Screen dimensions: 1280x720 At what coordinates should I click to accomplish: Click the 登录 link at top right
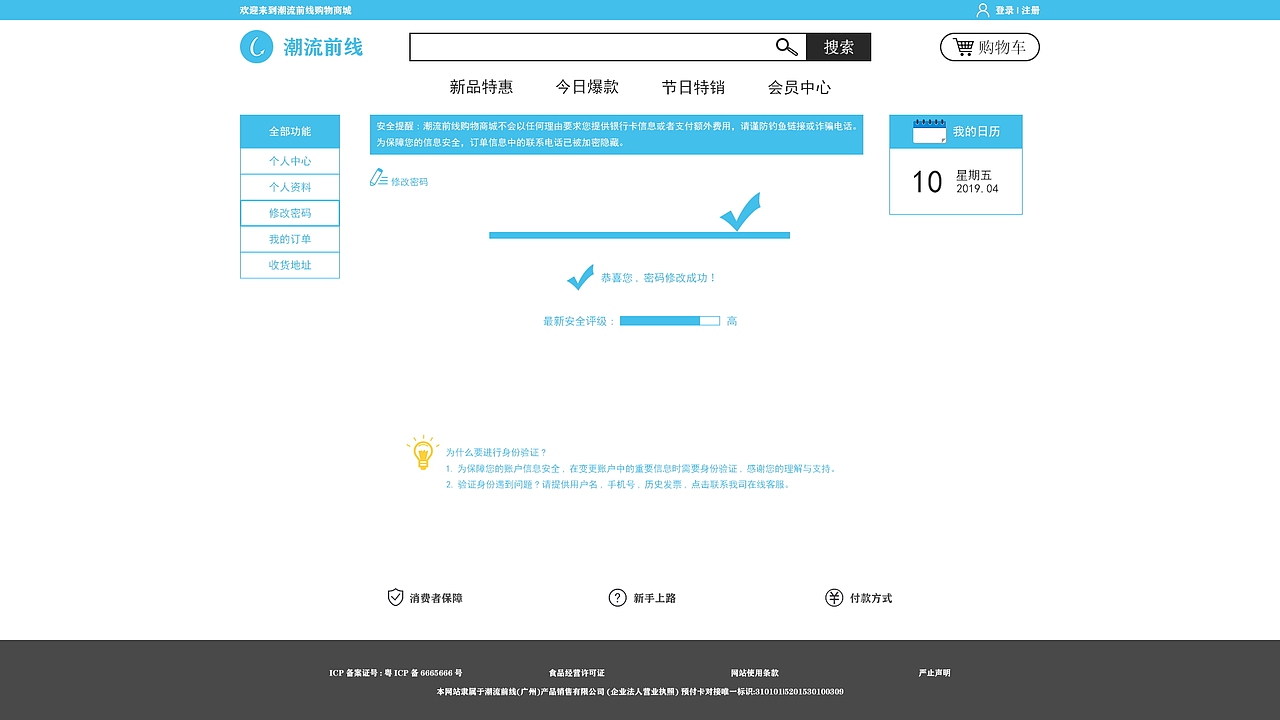click(x=1002, y=10)
